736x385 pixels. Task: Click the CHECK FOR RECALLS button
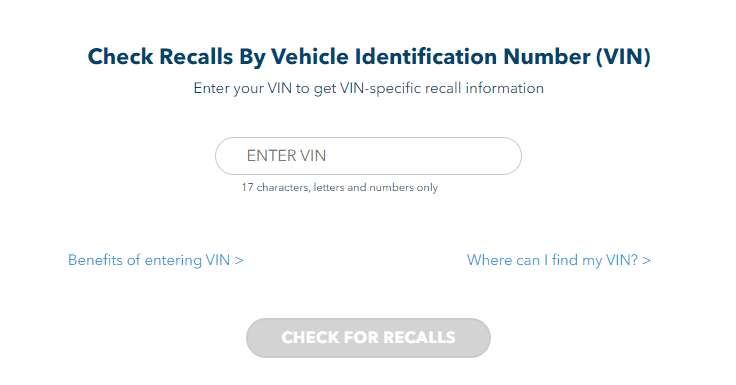coord(368,338)
